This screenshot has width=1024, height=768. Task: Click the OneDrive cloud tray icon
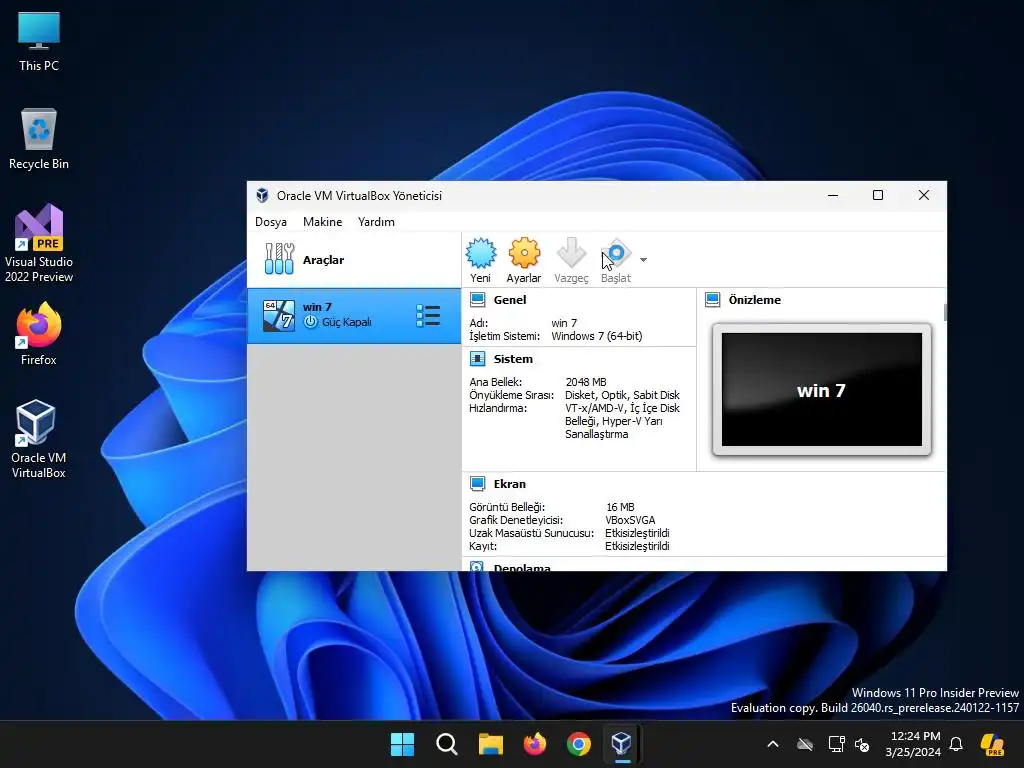(x=805, y=744)
